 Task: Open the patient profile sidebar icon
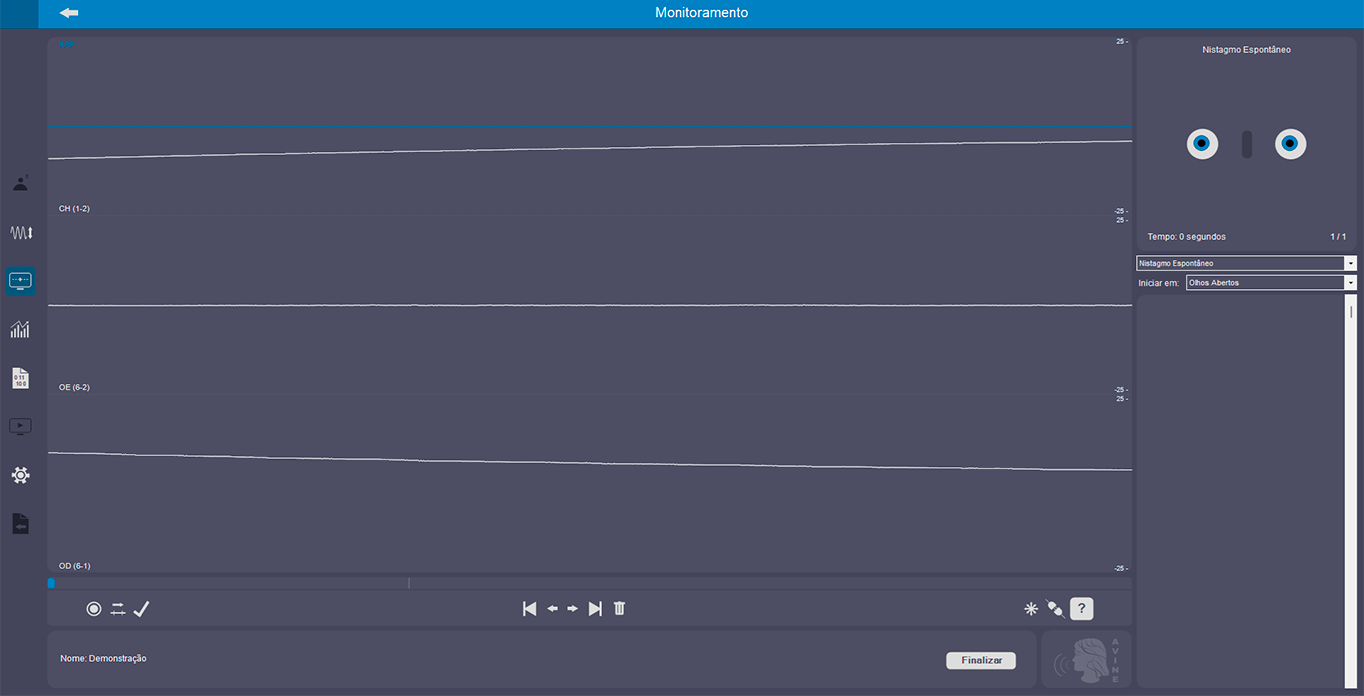click(x=21, y=183)
